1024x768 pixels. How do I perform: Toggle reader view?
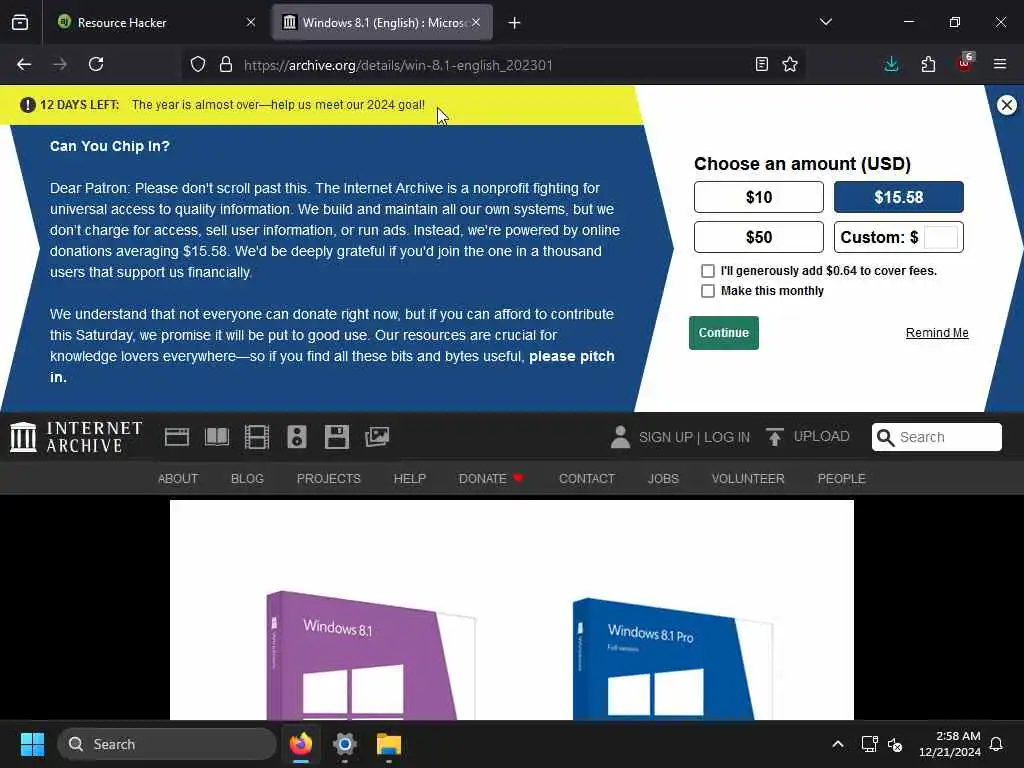[761, 64]
